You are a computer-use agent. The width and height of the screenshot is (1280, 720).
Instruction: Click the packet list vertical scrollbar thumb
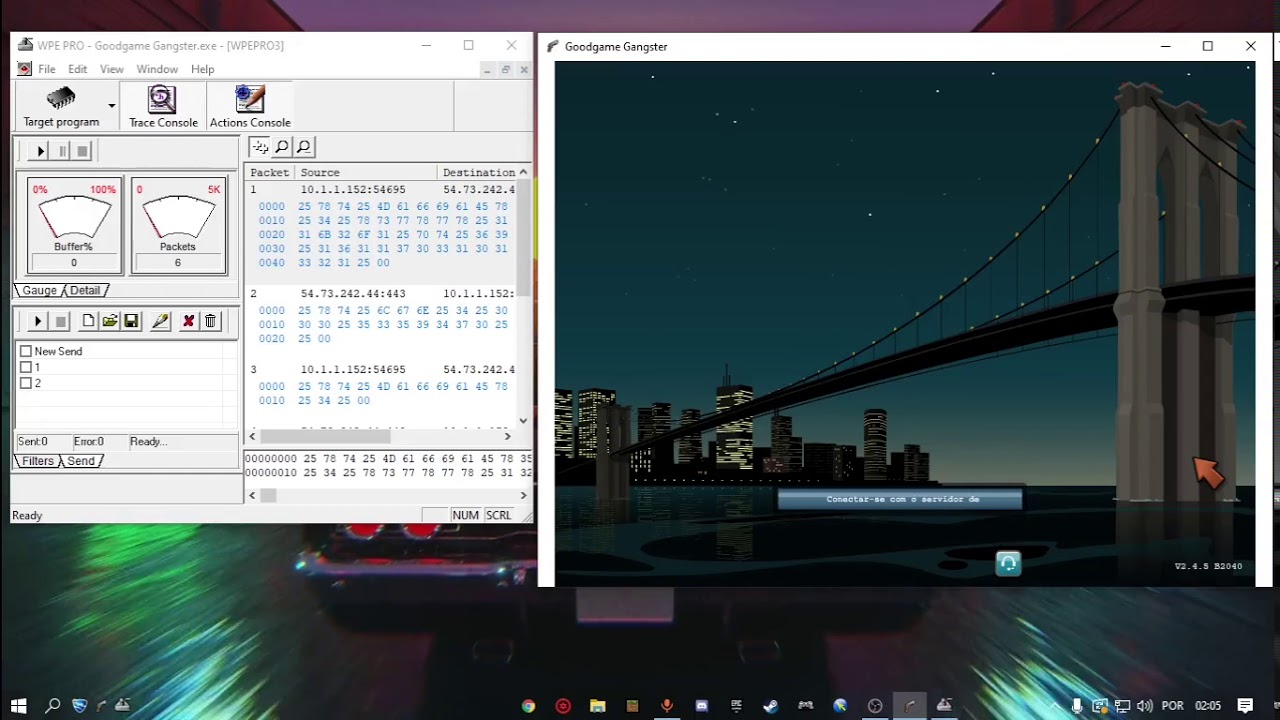click(x=523, y=237)
